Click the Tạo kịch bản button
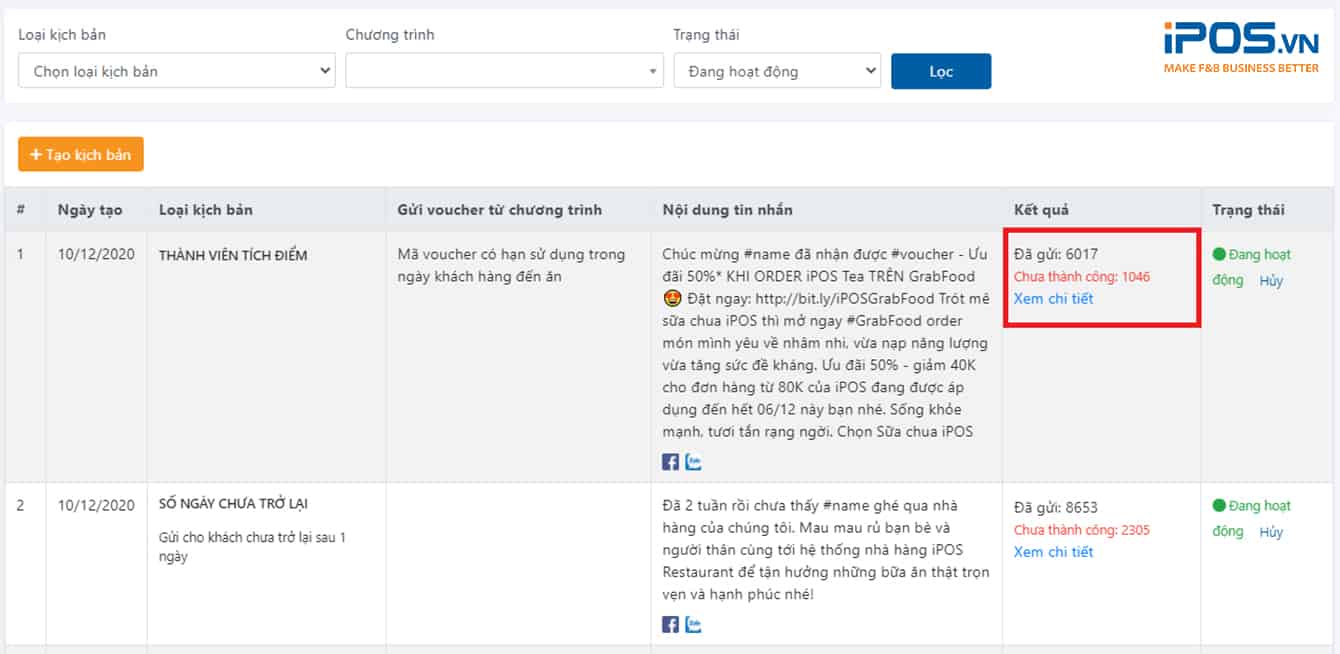Image resolution: width=1340 pixels, height=654 pixels. [80, 154]
